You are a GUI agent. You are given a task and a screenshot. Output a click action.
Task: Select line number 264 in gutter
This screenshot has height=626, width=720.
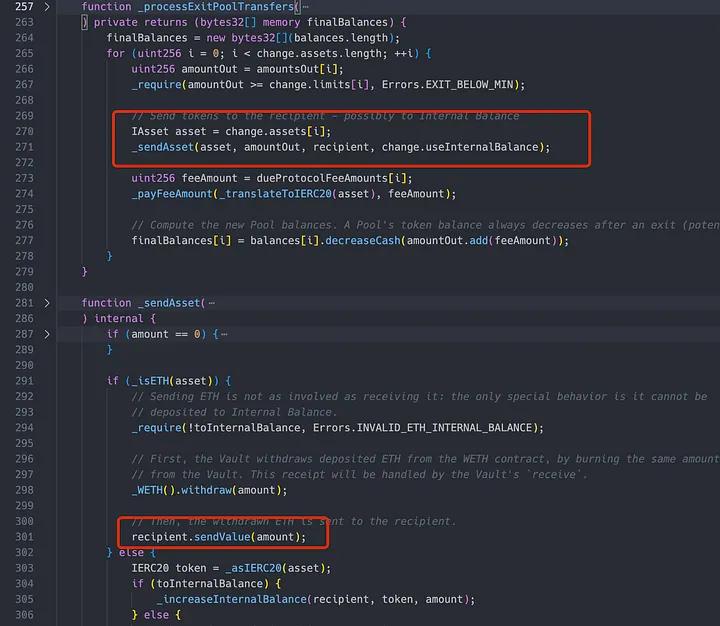pos(20,38)
